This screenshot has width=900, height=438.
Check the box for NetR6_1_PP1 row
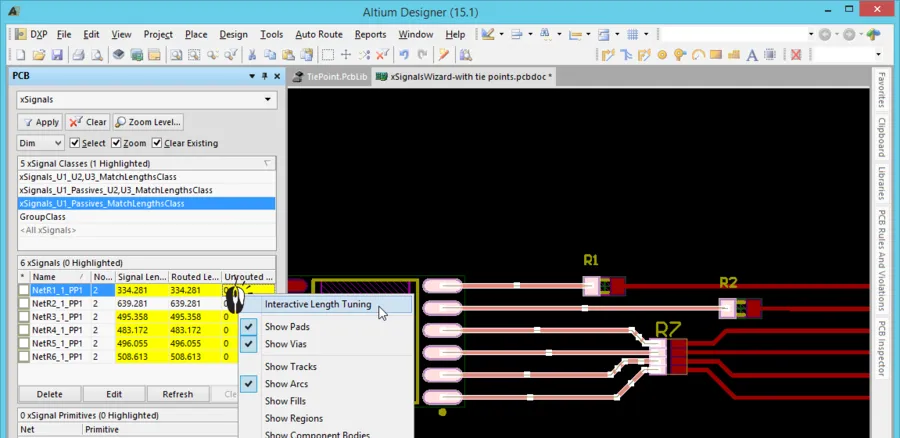(x=24, y=356)
